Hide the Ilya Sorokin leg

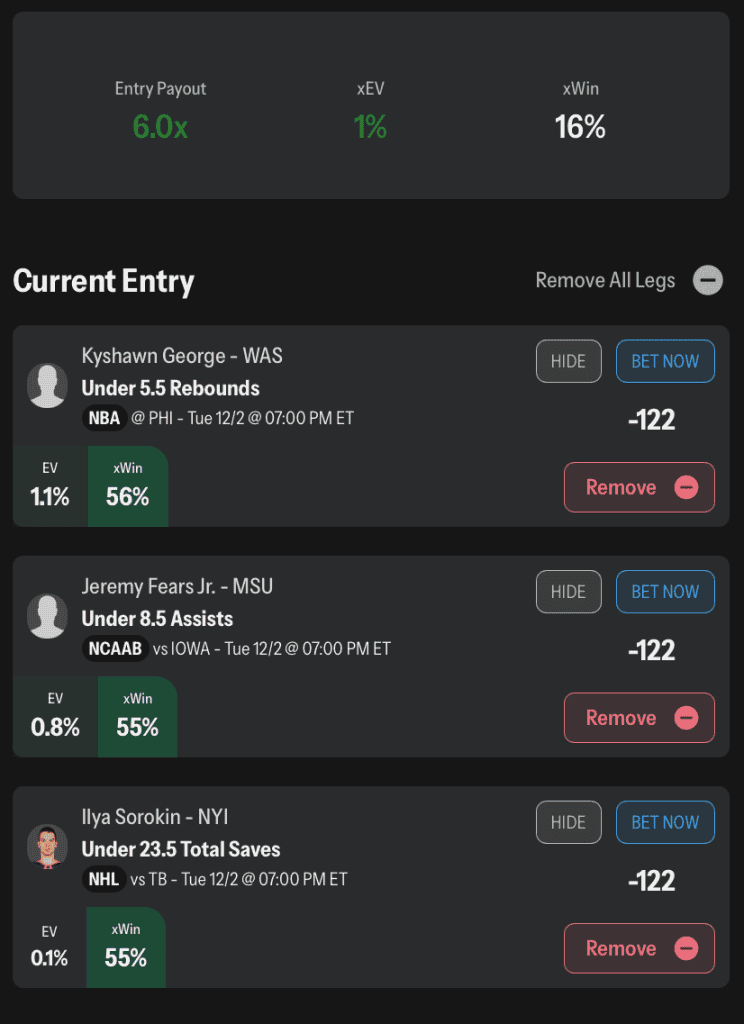[568, 822]
